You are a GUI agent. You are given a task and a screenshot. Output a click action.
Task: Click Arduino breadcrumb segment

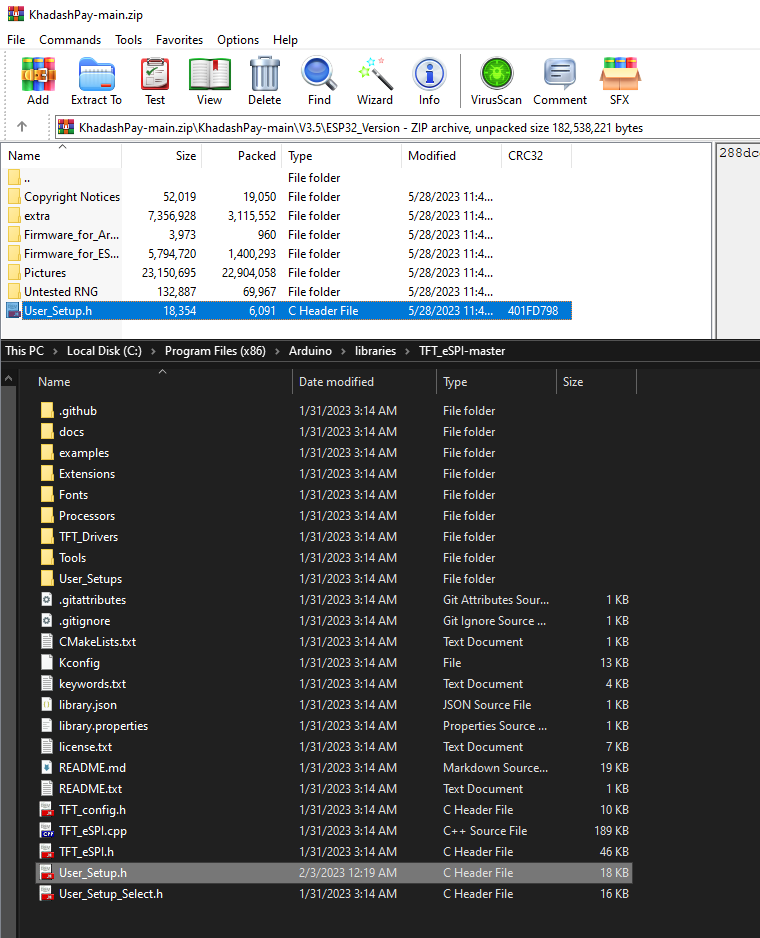(310, 351)
